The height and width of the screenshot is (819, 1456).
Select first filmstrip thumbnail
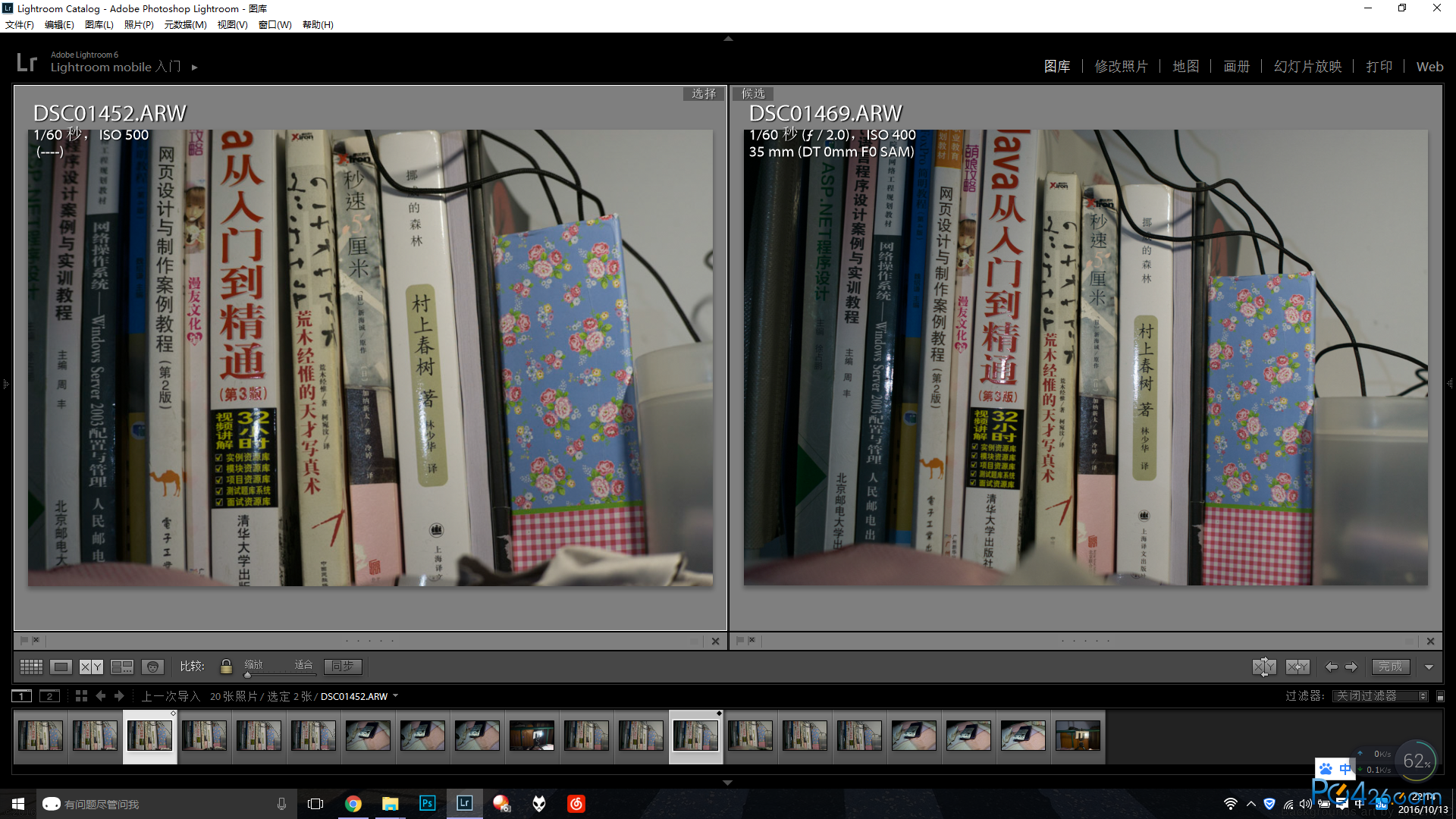pyautogui.click(x=40, y=736)
